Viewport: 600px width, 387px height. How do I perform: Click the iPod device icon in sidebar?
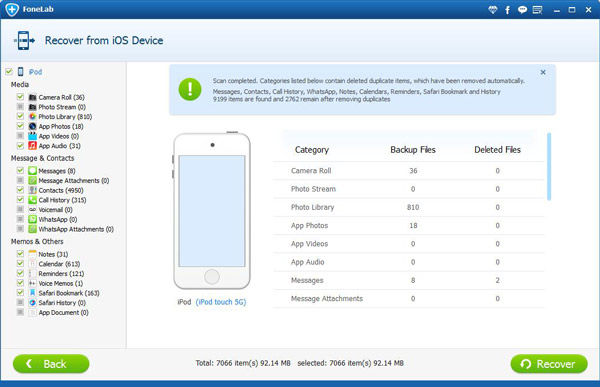coord(21,72)
